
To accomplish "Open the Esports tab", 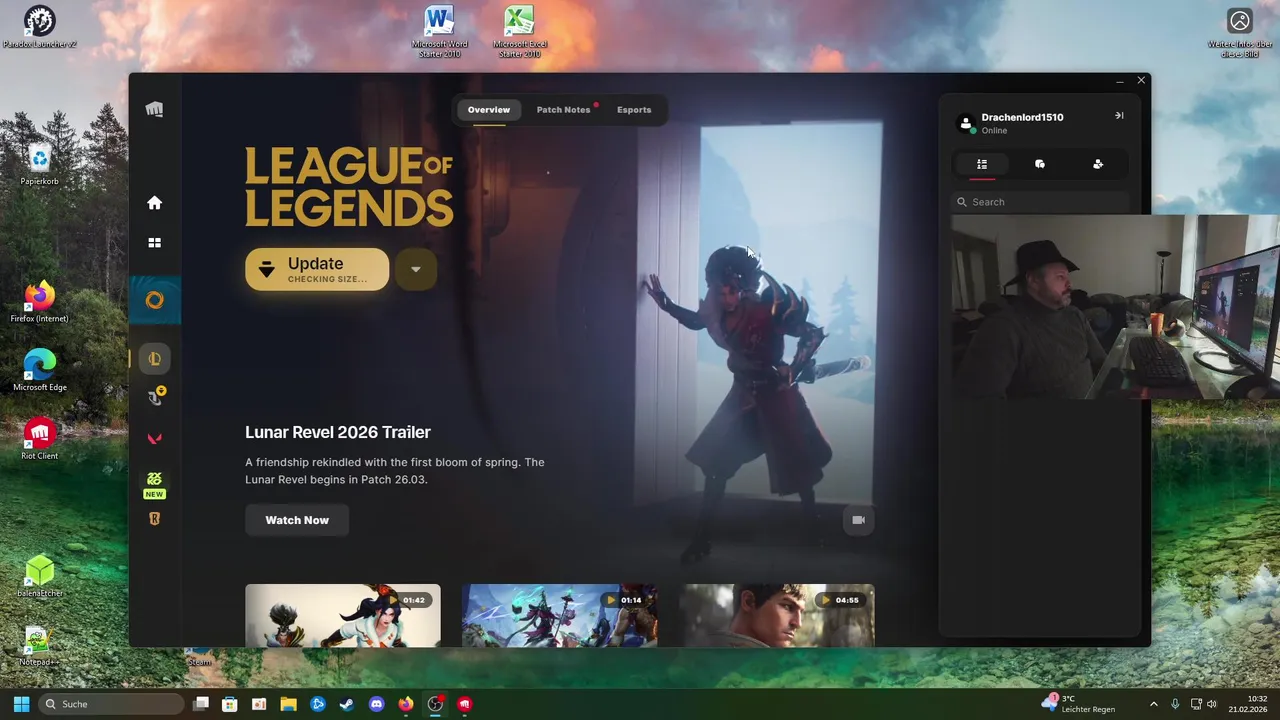I will pos(634,110).
